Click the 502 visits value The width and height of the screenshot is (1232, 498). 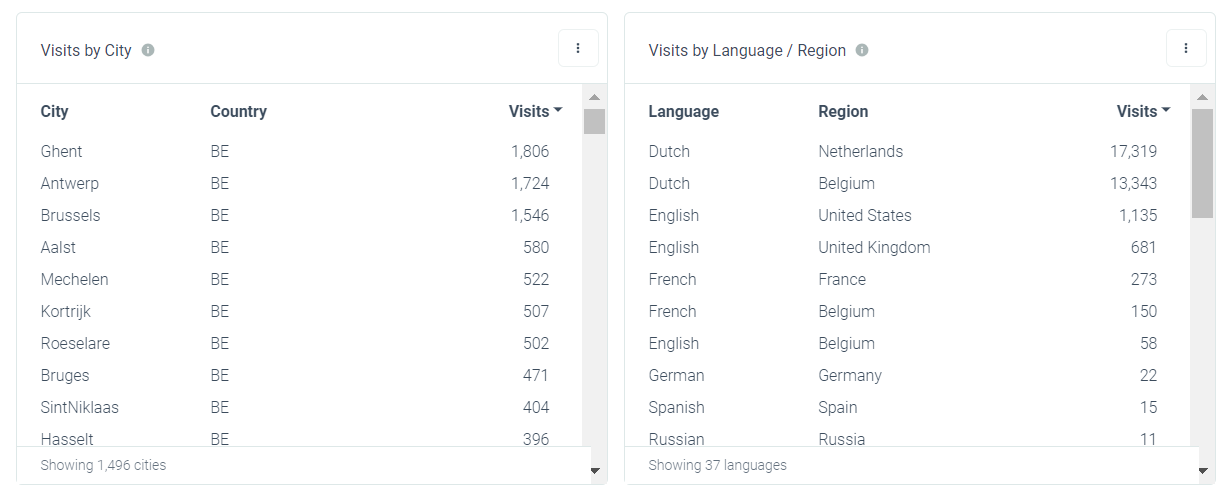coord(536,343)
